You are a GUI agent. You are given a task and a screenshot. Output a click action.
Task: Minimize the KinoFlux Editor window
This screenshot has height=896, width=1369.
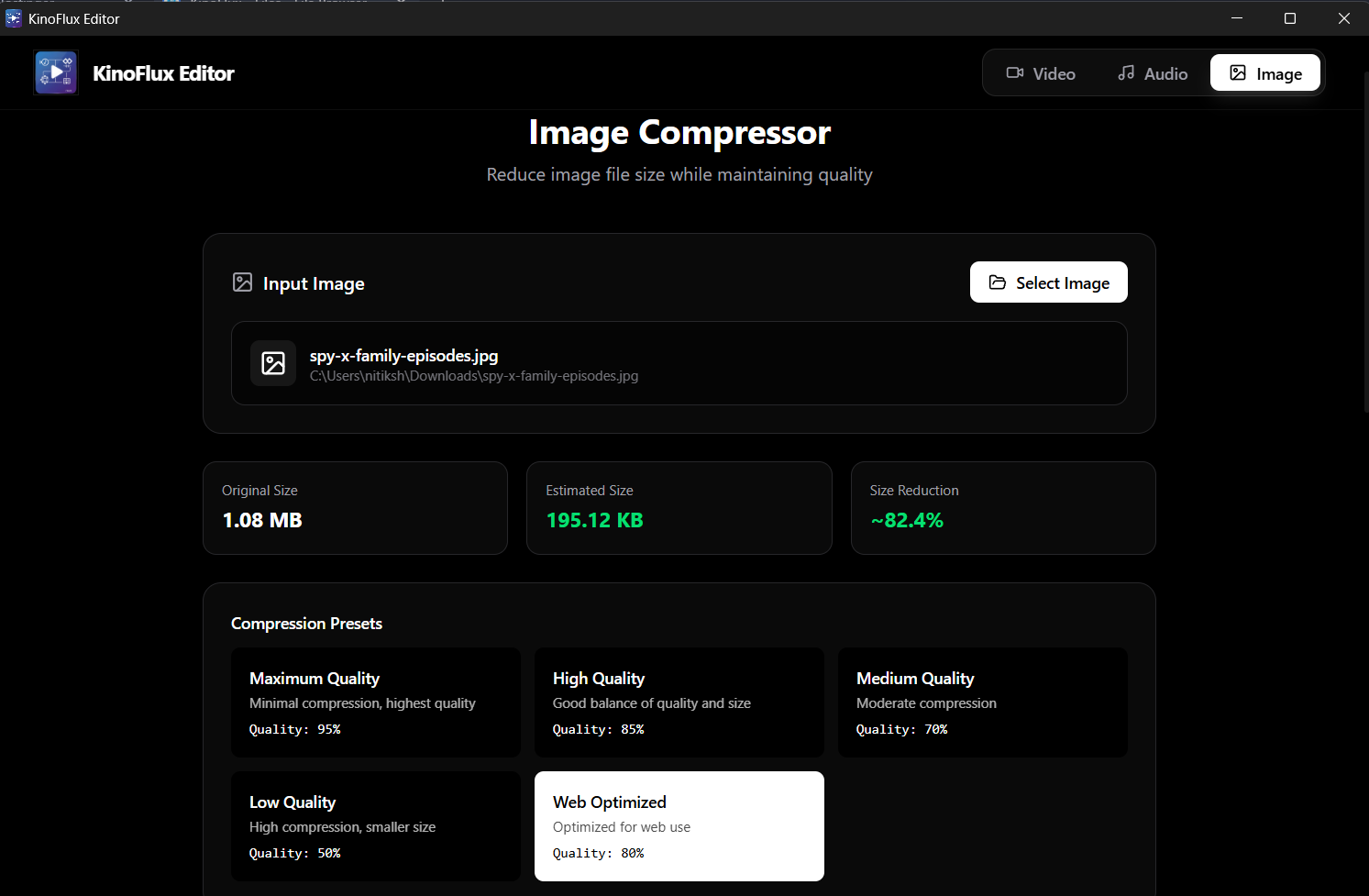tap(1237, 18)
